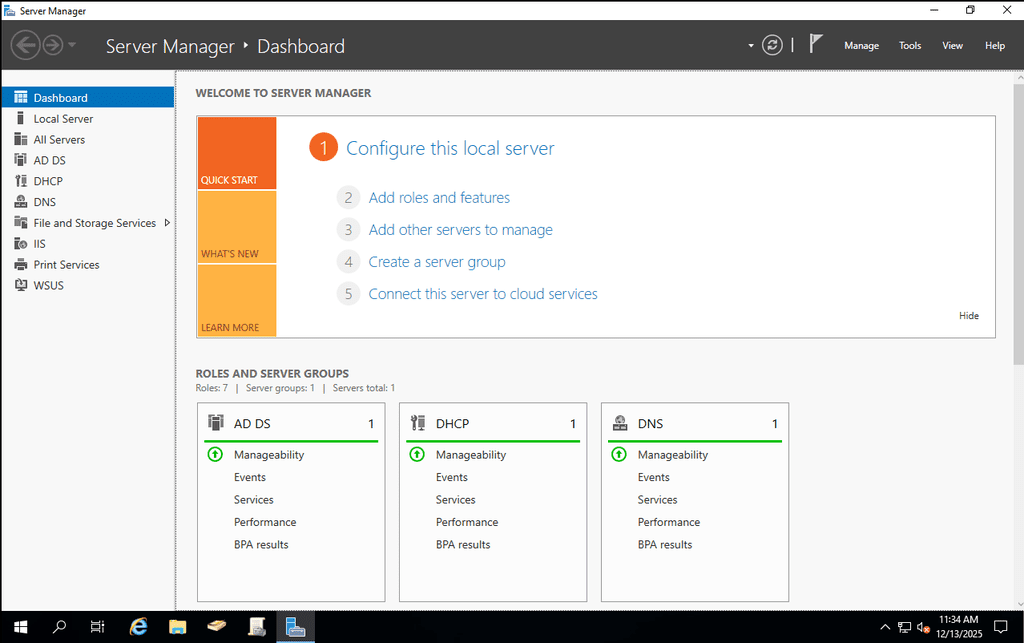Select the WSUS icon in the sidebar

[x=20, y=286]
